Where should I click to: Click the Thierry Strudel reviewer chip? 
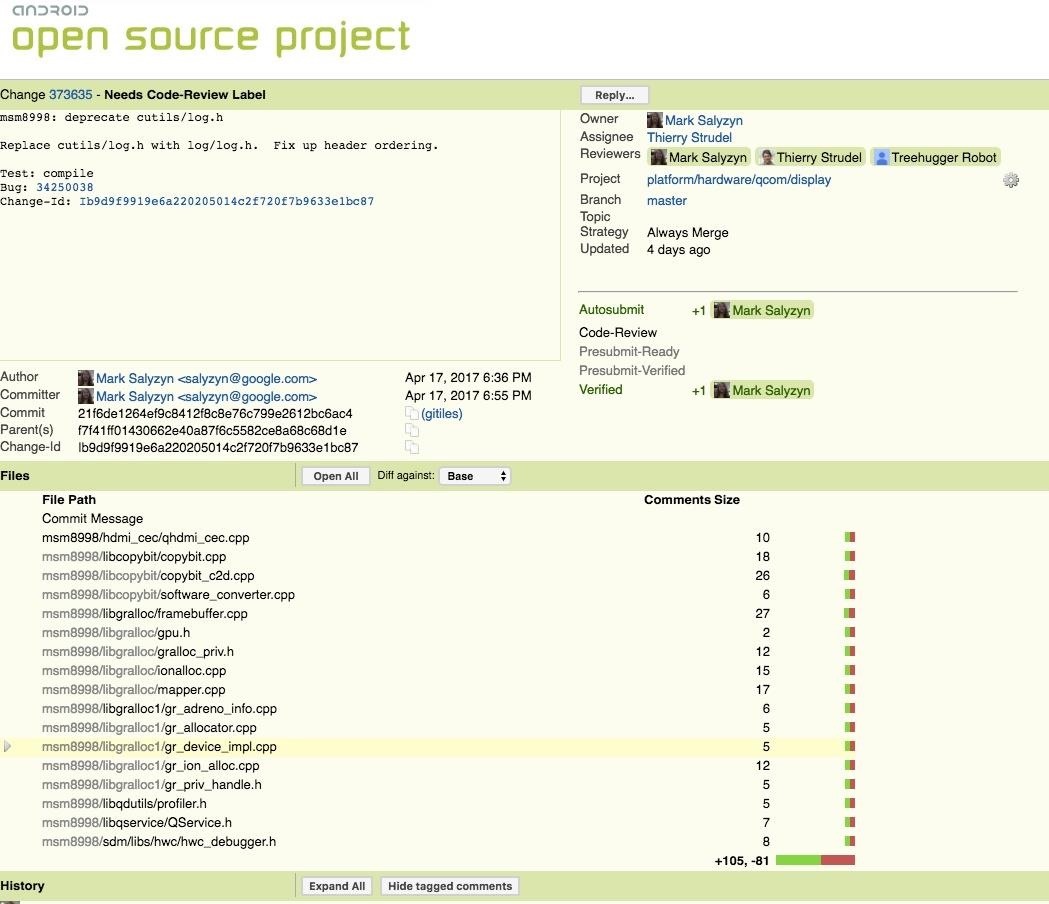point(811,157)
